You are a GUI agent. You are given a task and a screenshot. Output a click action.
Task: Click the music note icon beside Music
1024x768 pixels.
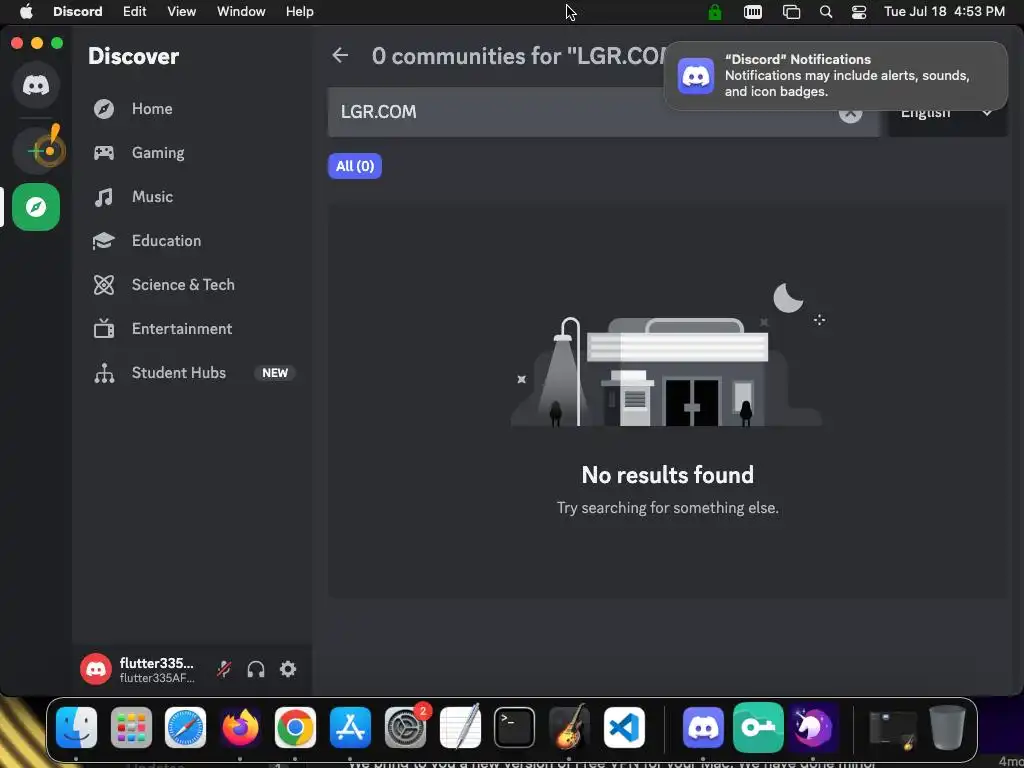[x=104, y=197]
